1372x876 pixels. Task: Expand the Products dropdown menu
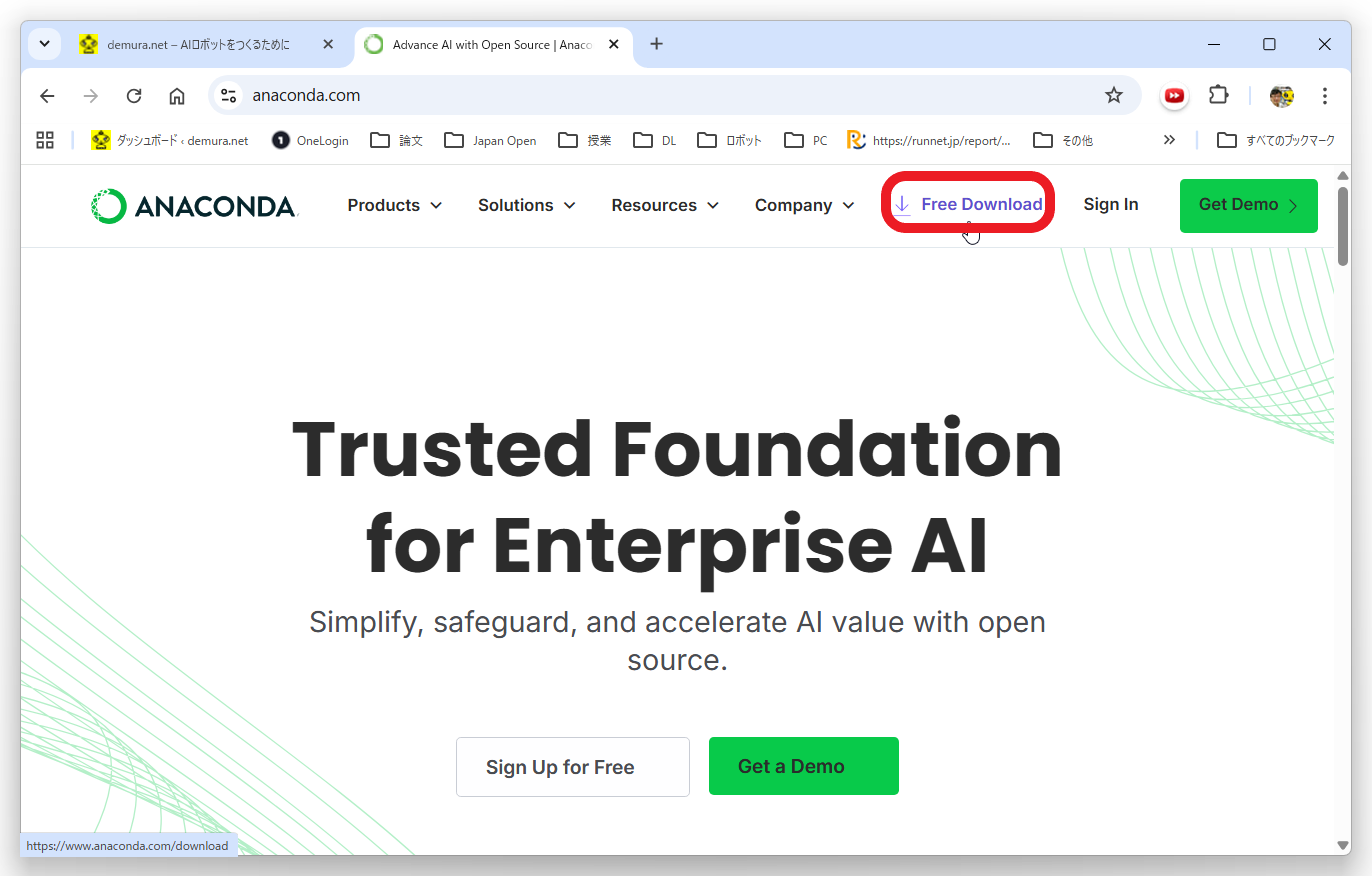point(394,205)
